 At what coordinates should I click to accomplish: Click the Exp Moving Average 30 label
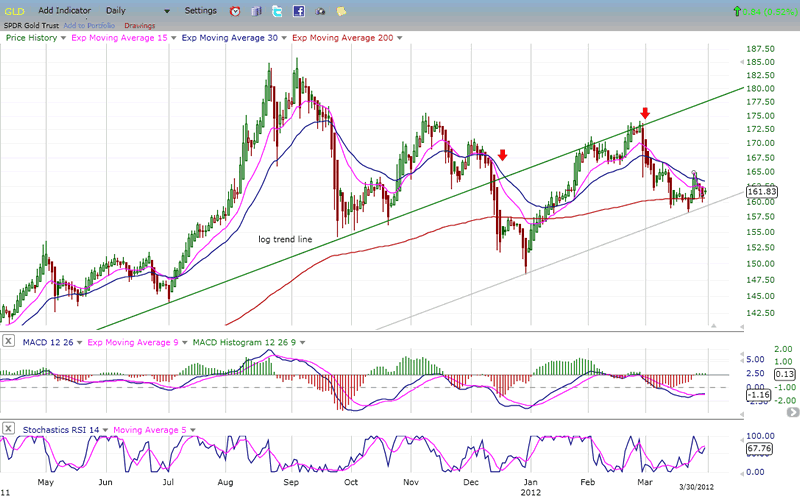(x=230, y=38)
